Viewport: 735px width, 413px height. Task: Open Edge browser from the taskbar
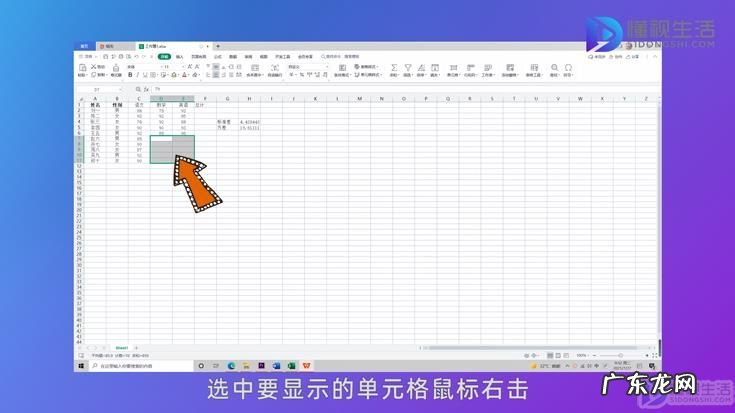pos(232,366)
